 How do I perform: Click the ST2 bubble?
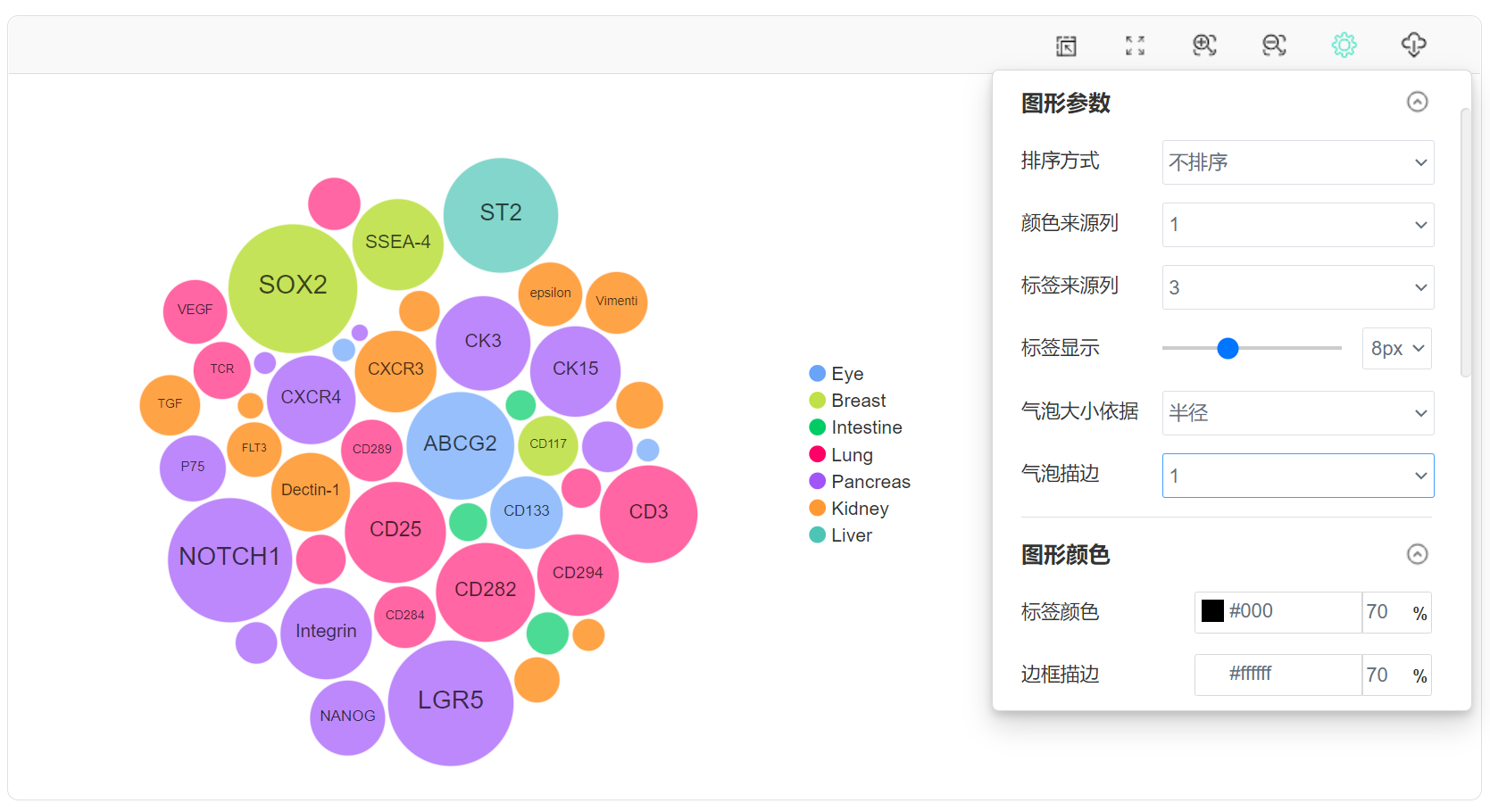pos(501,215)
